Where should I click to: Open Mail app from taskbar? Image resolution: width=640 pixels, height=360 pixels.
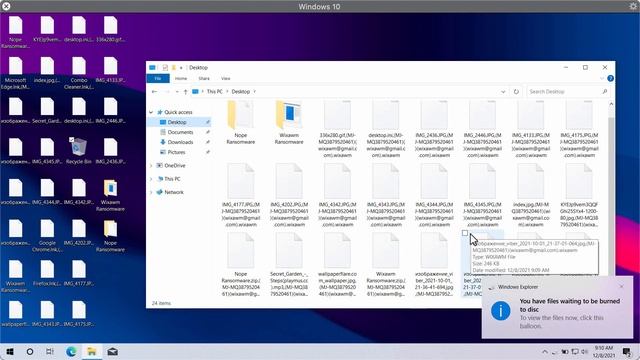(x=113, y=351)
